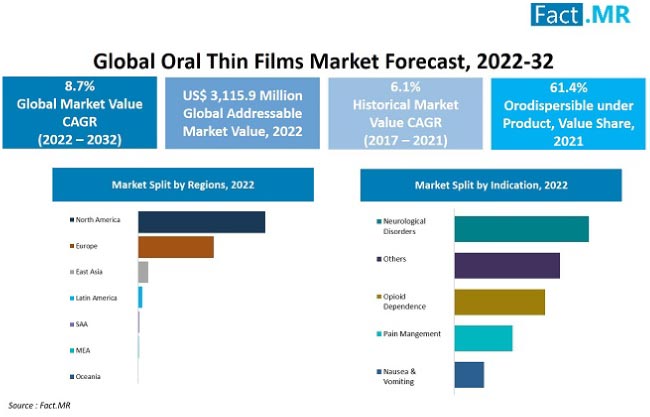
Task: Click the MEA legend swatch
Action: click(72, 351)
